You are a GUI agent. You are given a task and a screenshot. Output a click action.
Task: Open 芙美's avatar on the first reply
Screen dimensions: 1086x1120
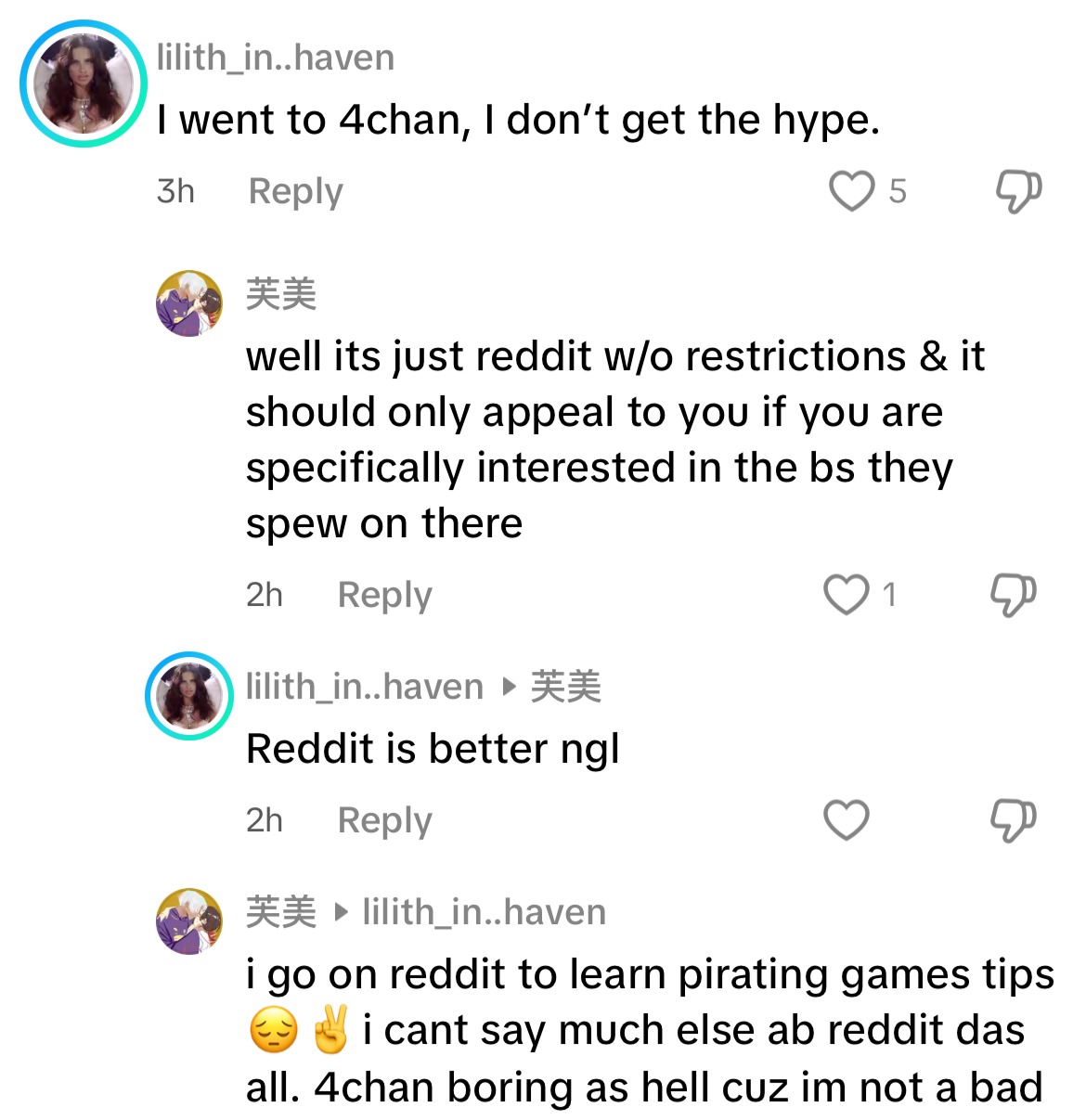click(189, 303)
